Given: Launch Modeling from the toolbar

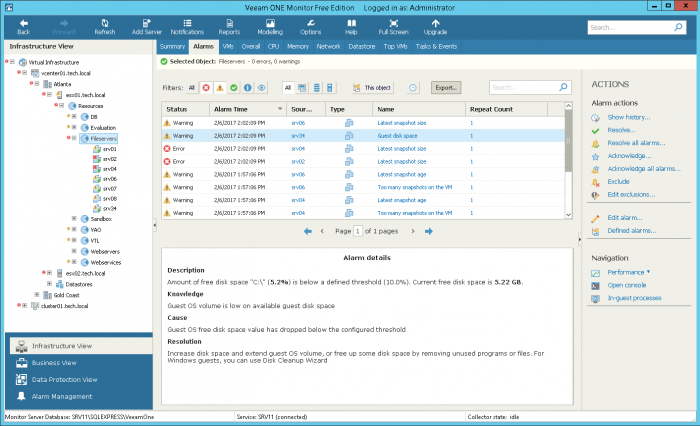Looking at the screenshot, I should (x=270, y=27).
